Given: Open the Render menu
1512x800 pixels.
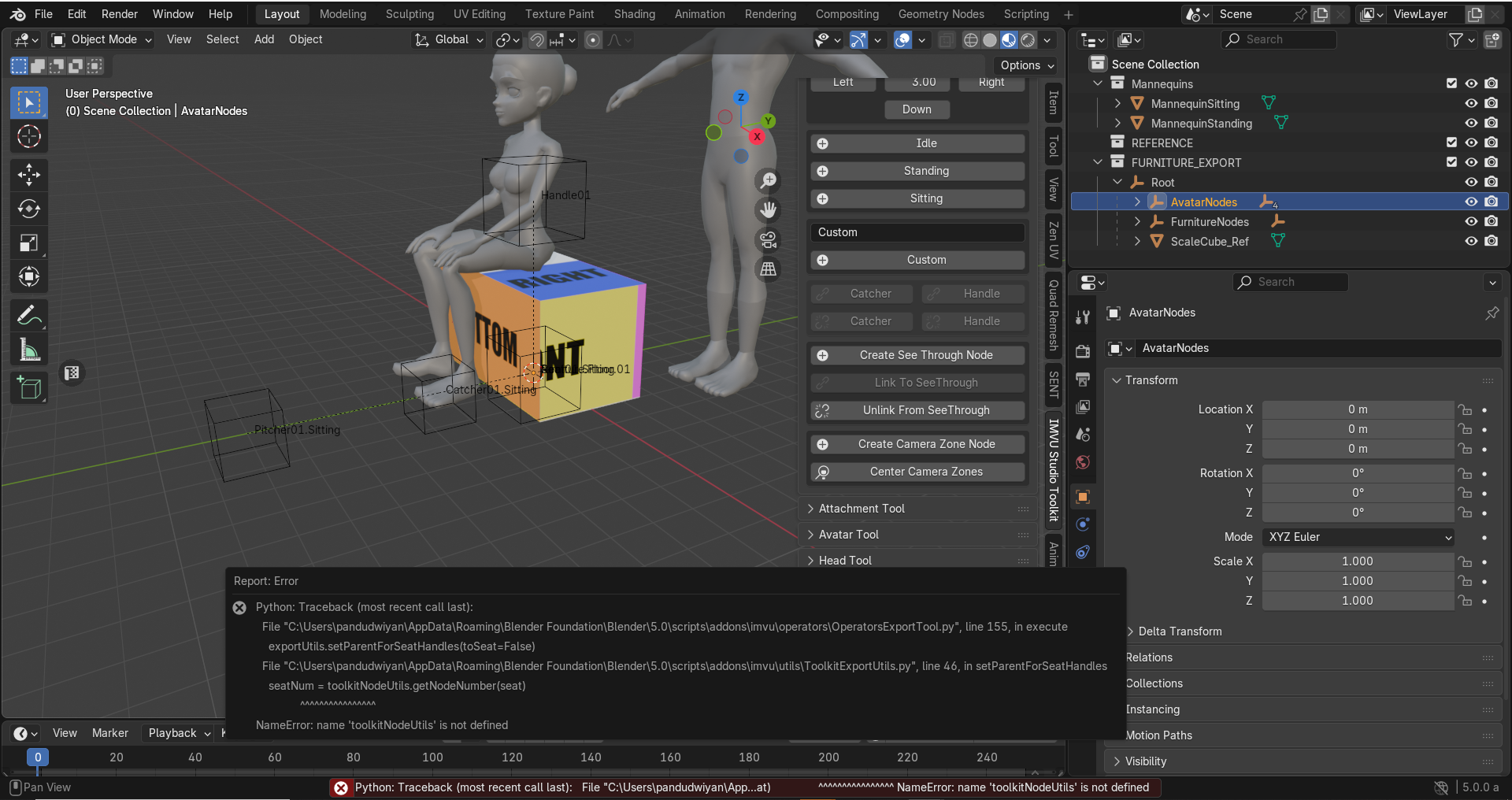Looking at the screenshot, I should click(120, 14).
